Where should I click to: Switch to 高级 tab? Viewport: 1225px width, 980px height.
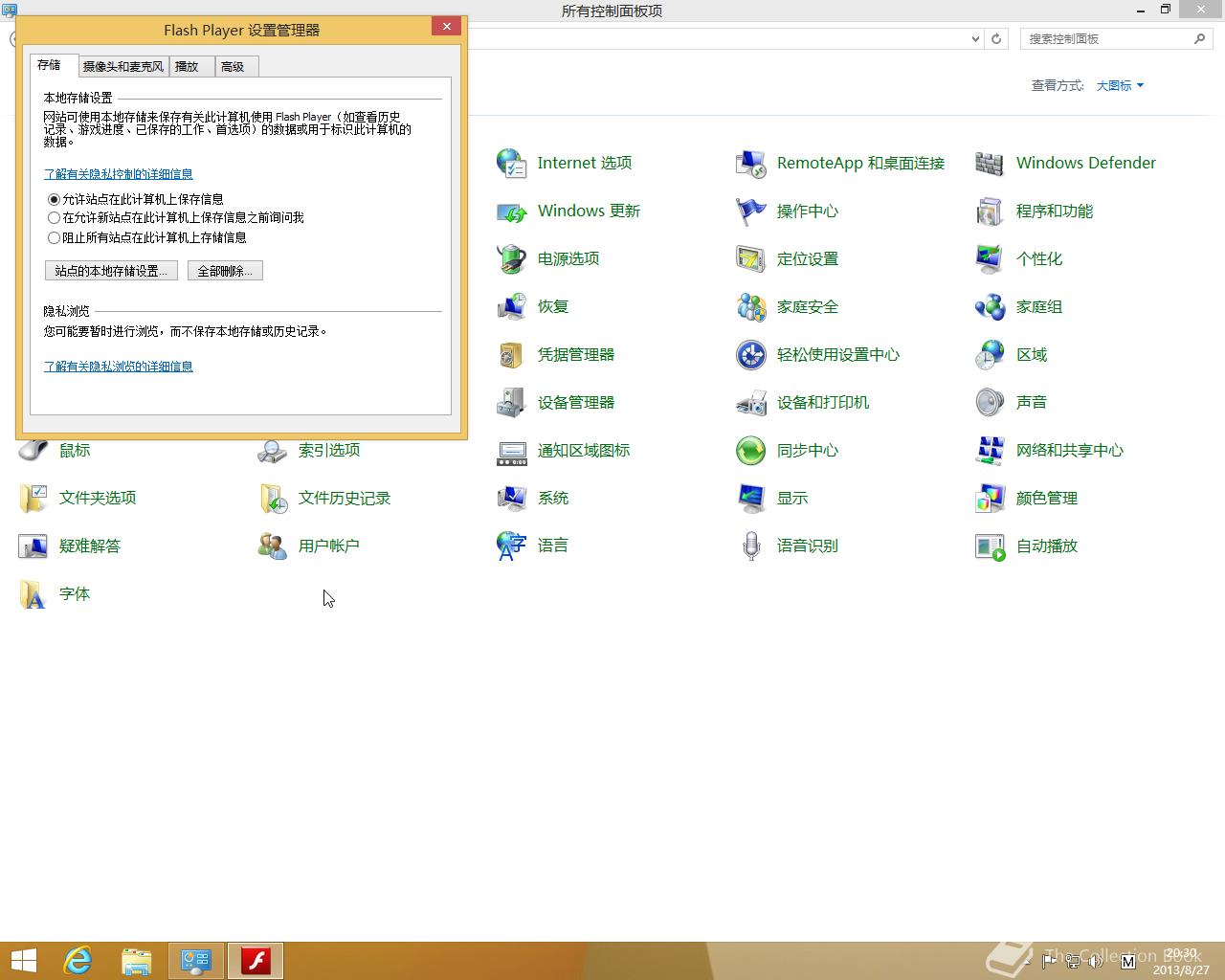(235, 66)
